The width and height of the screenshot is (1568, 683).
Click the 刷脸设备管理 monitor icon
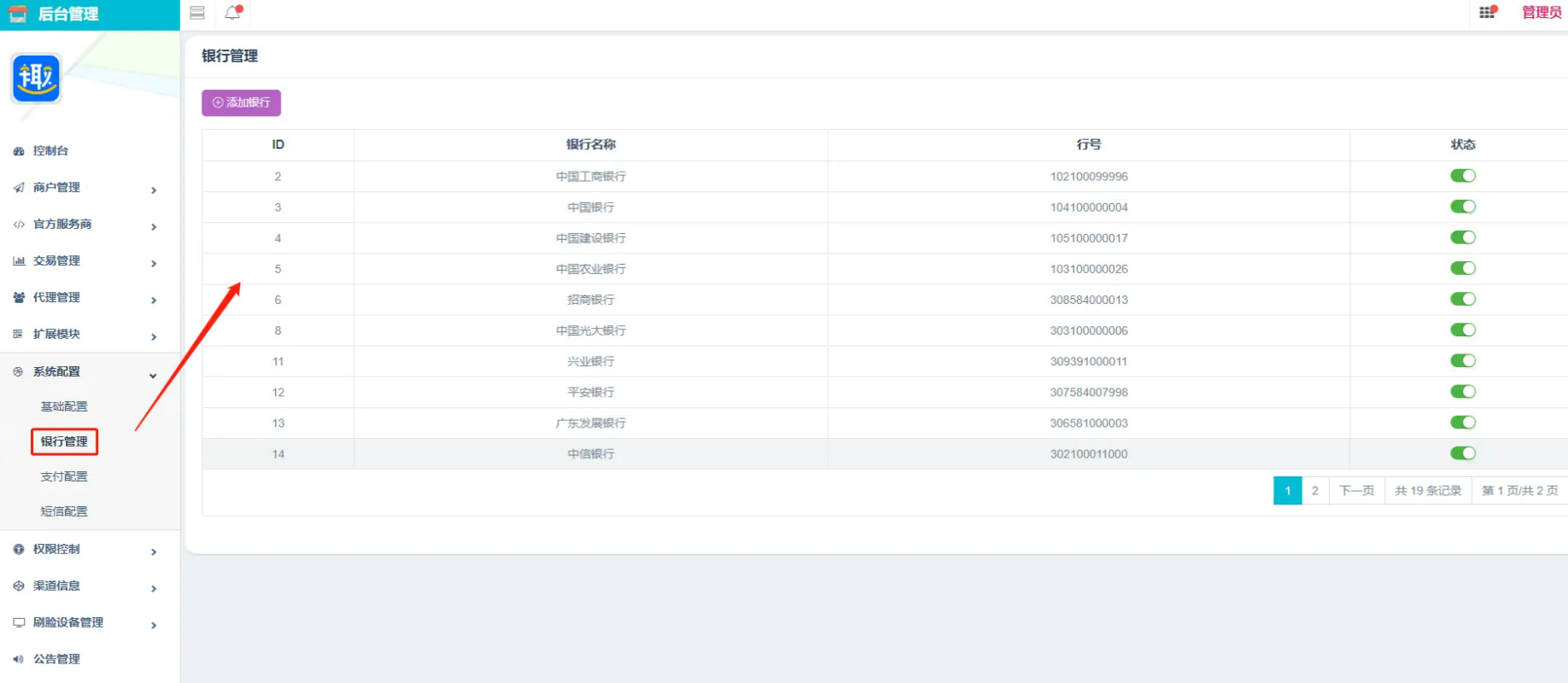click(19, 623)
